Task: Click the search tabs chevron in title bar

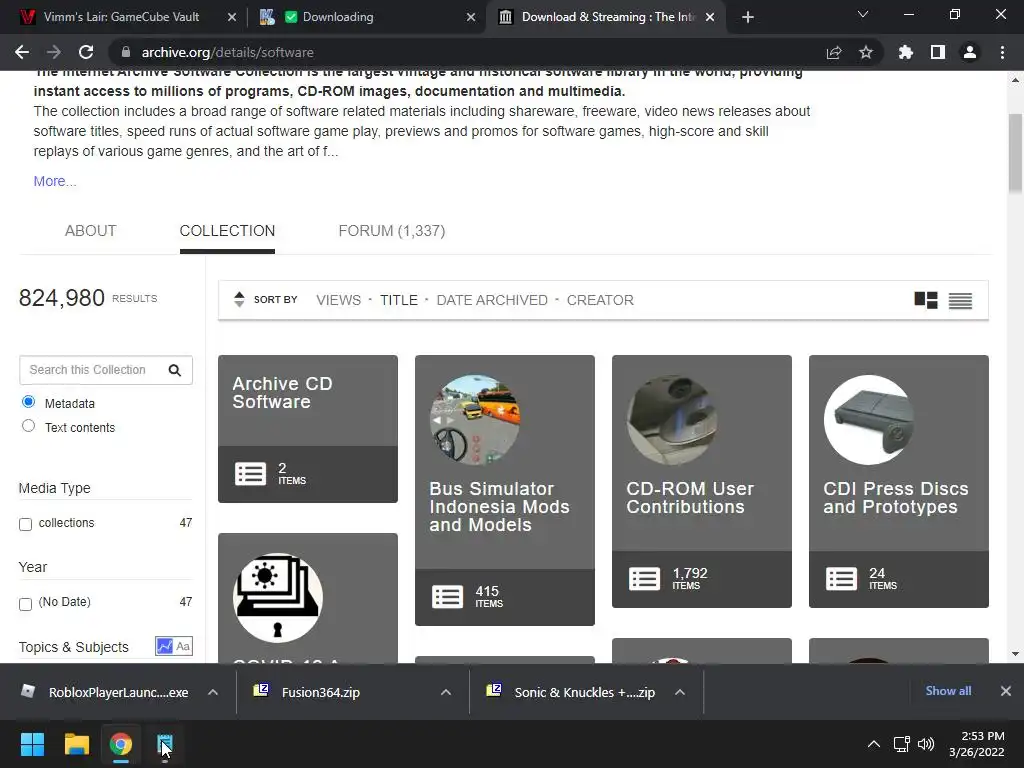Action: coord(863,14)
